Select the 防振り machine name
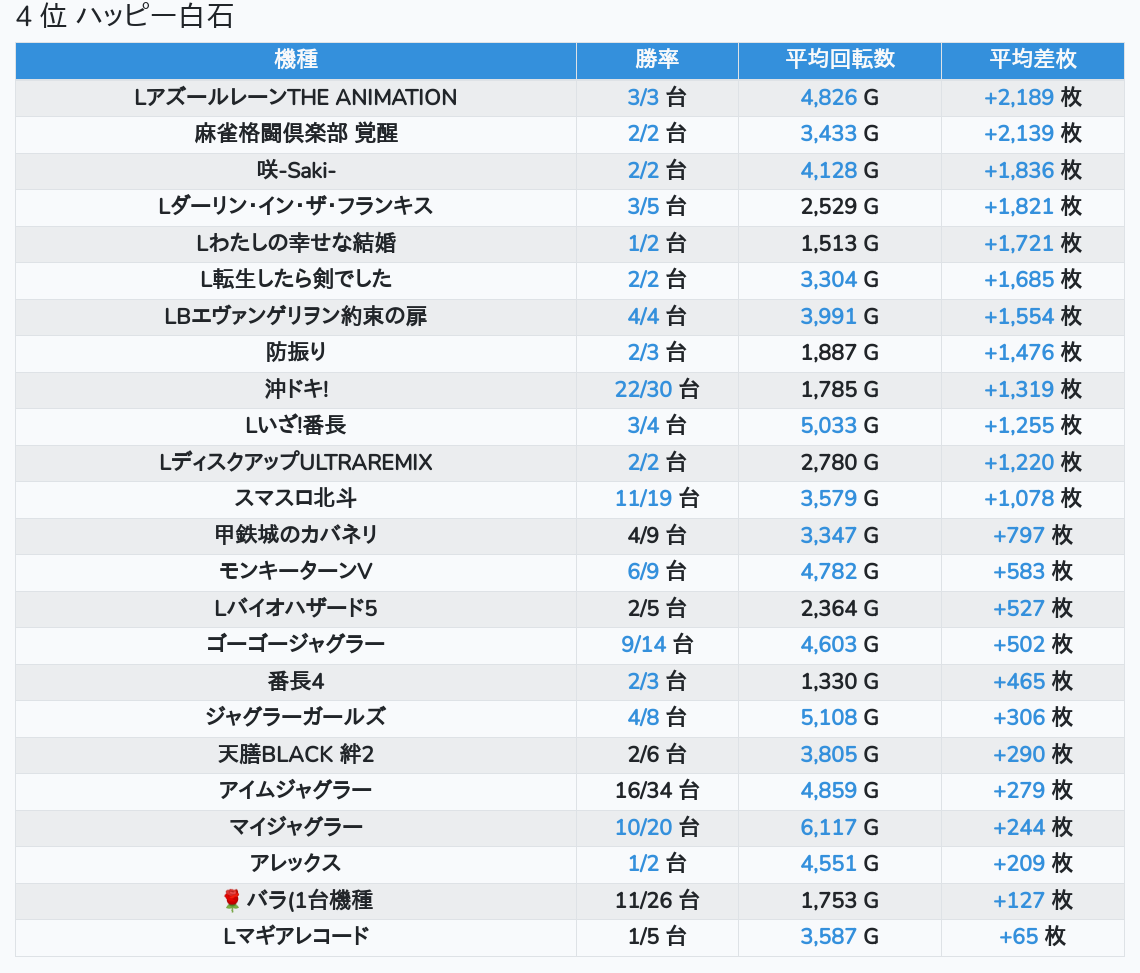Image resolution: width=1140 pixels, height=973 pixels. (x=296, y=353)
